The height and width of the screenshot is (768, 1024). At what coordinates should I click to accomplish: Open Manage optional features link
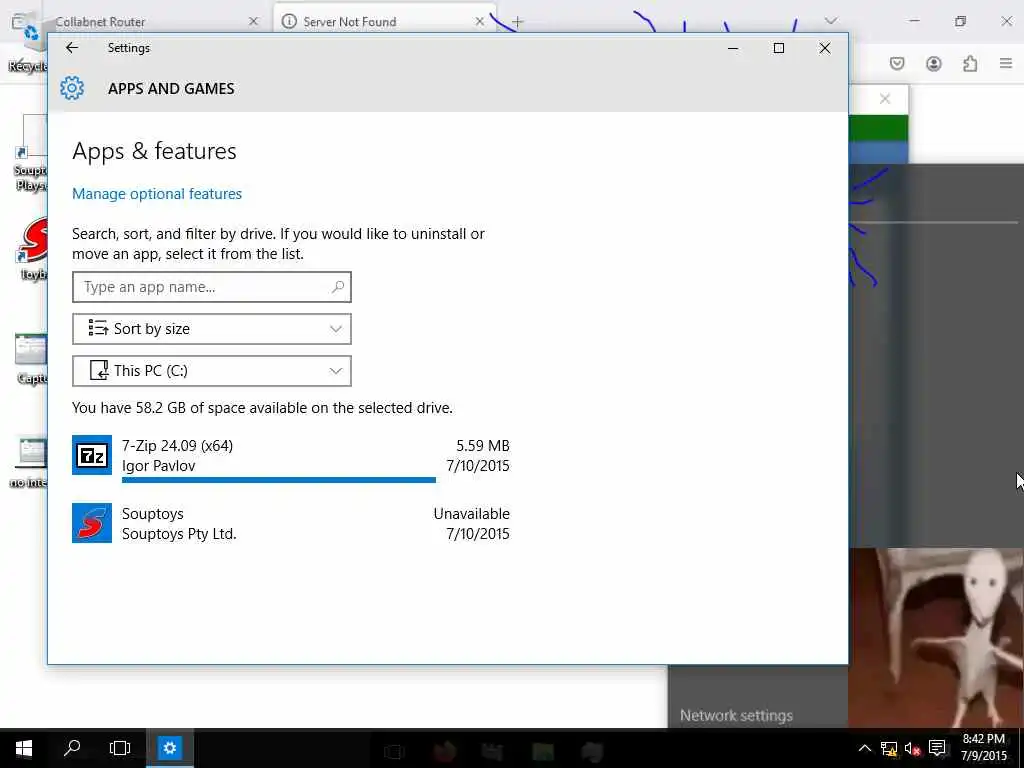click(157, 194)
